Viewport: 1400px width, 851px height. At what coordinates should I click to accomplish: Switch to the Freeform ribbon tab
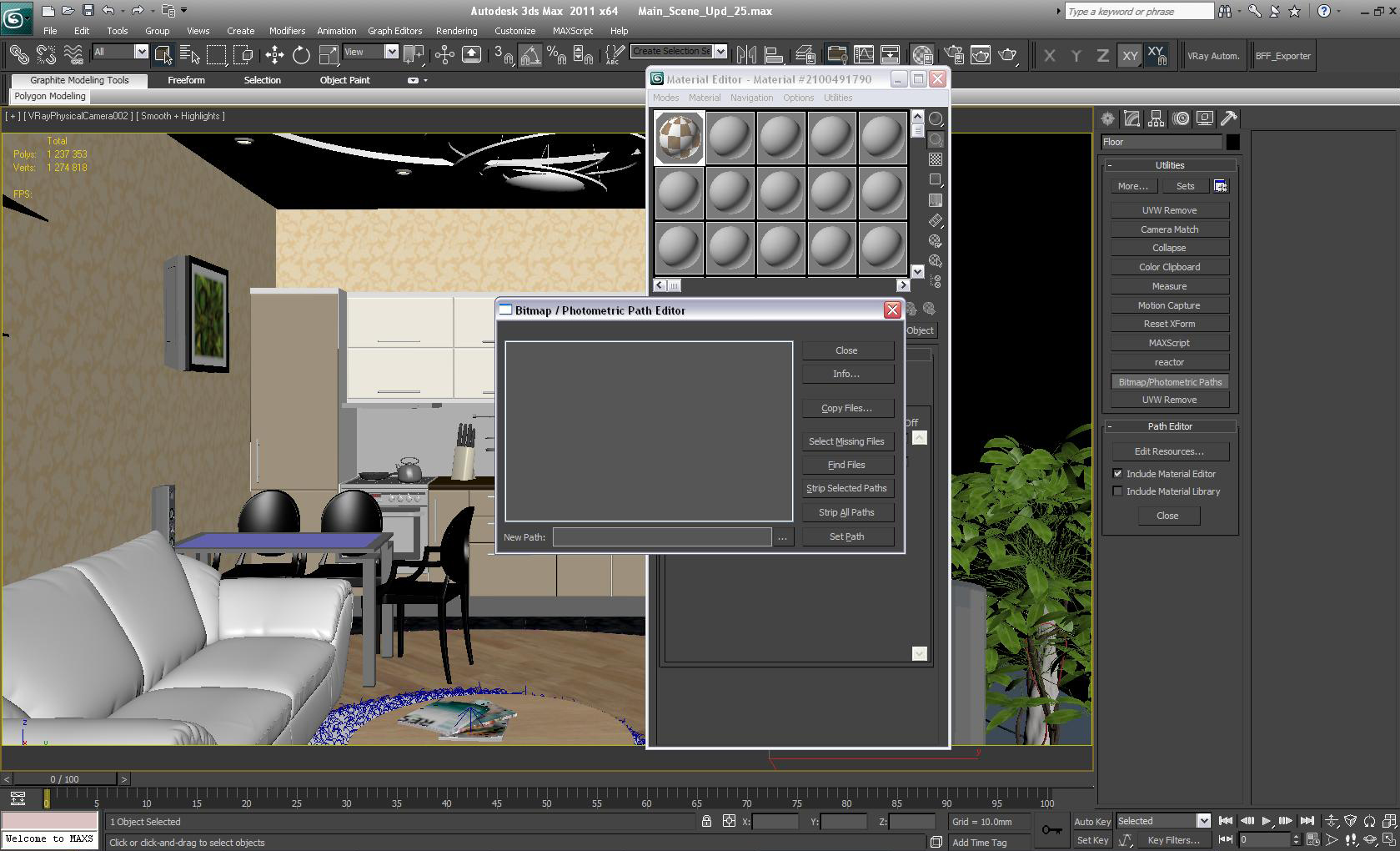click(186, 80)
